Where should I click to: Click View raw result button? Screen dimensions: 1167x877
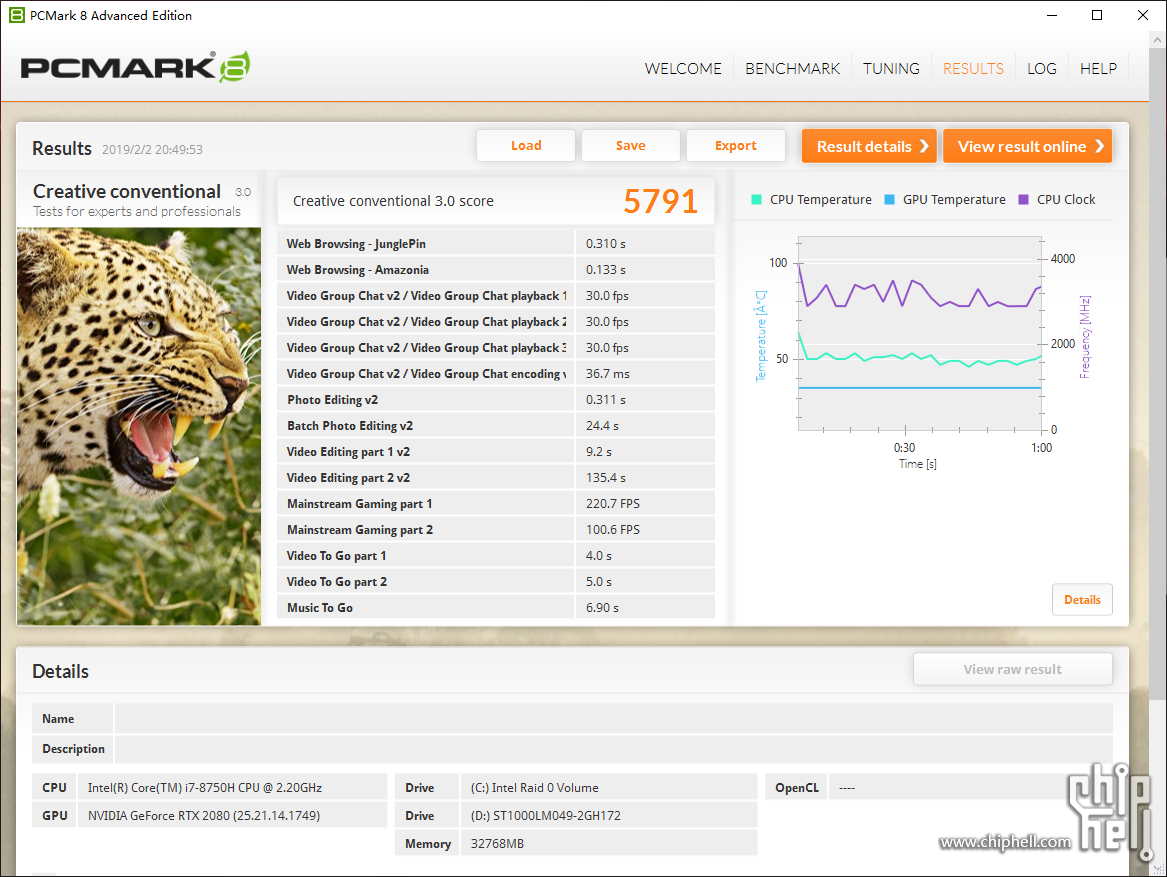pos(1013,669)
